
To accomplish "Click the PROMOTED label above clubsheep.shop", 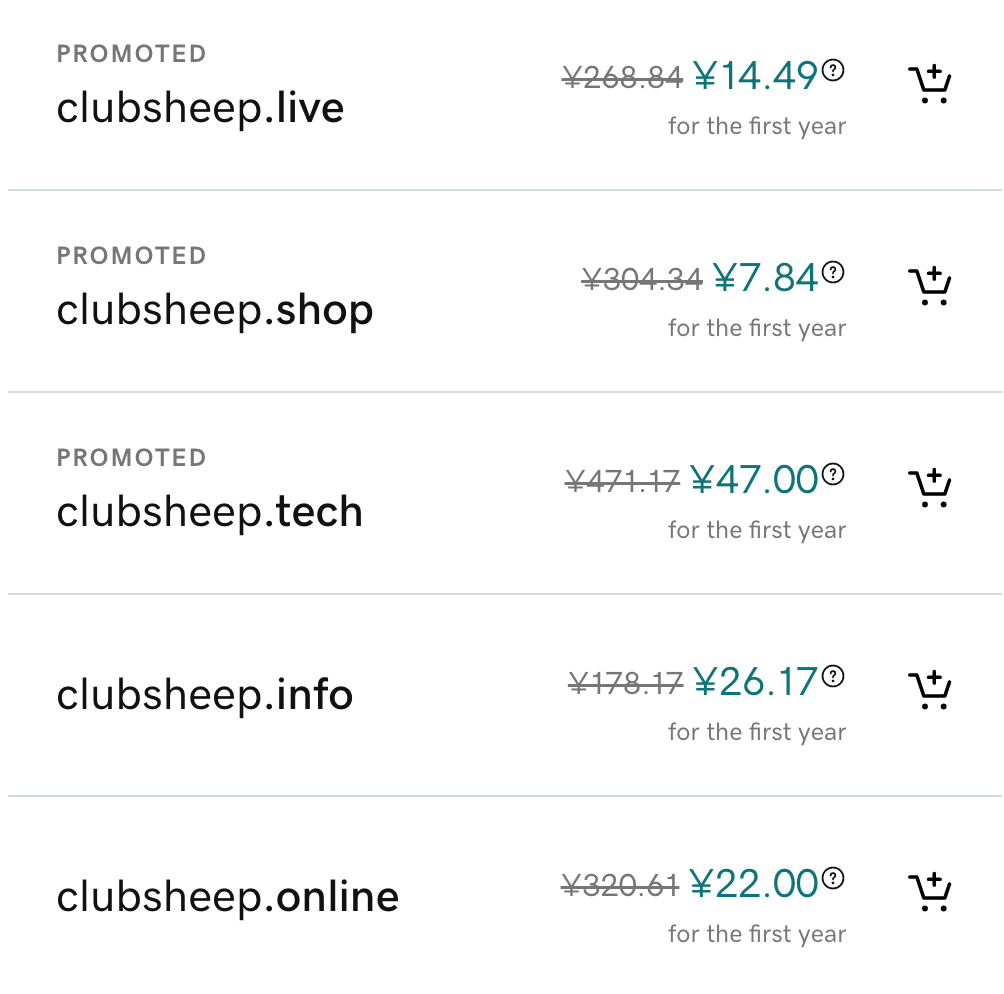I will 131,256.
